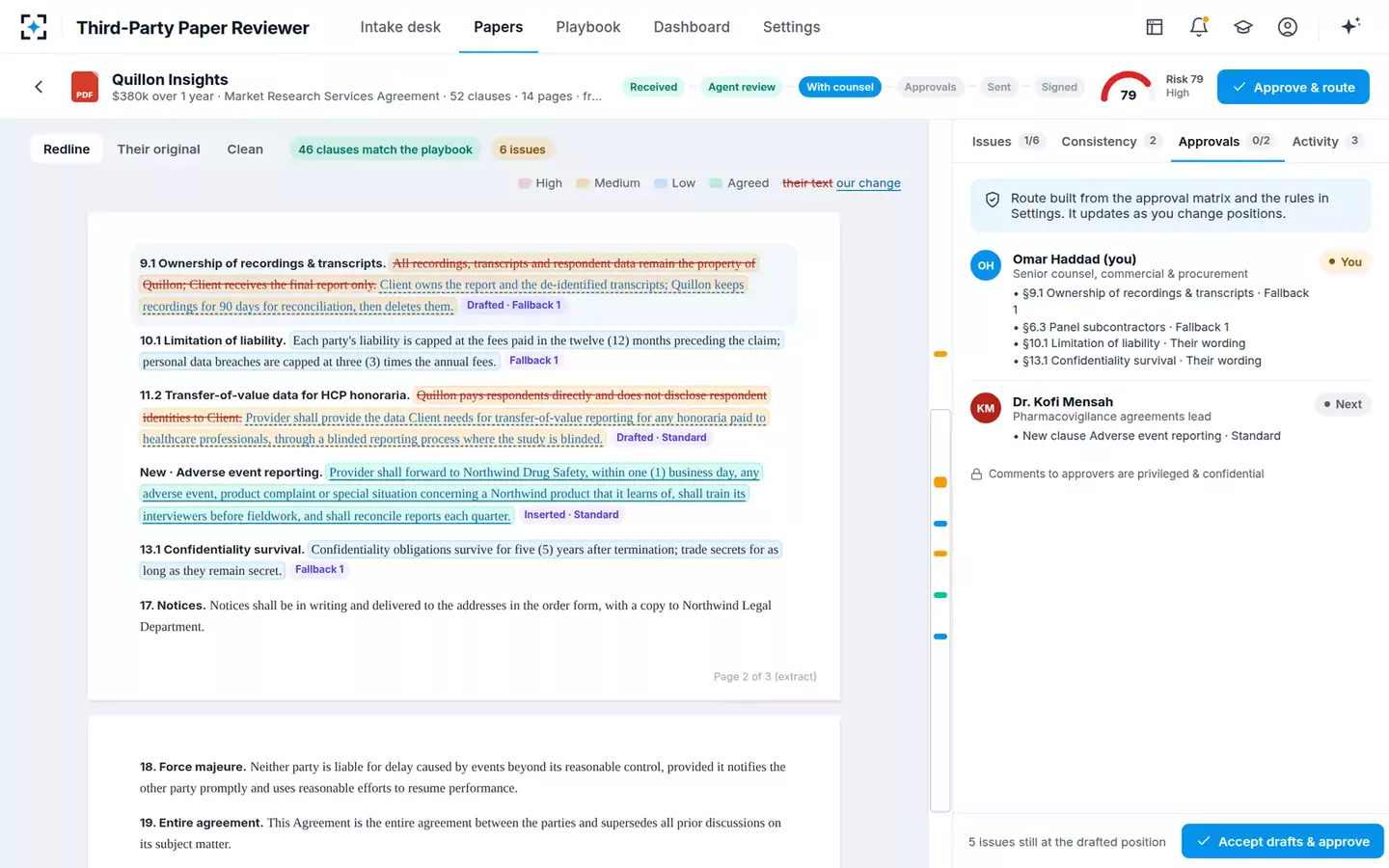Switch to Their original view
This screenshot has height=868, width=1389.
[x=158, y=149]
